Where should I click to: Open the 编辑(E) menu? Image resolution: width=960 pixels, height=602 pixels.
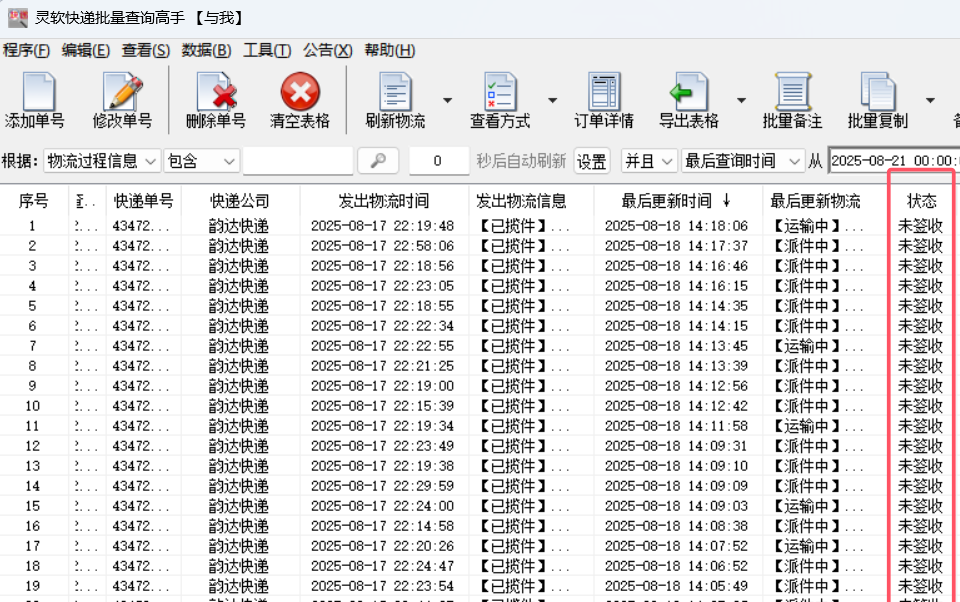coord(86,50)
